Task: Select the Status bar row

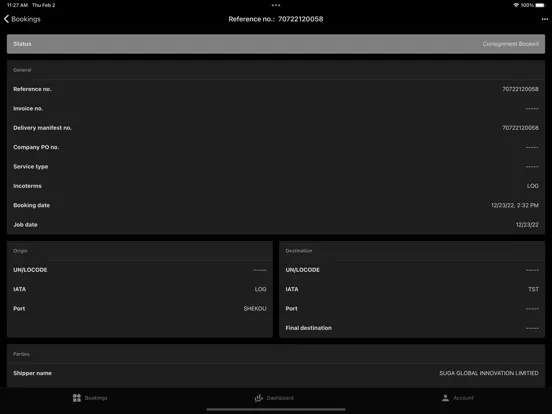Action: 276,44
